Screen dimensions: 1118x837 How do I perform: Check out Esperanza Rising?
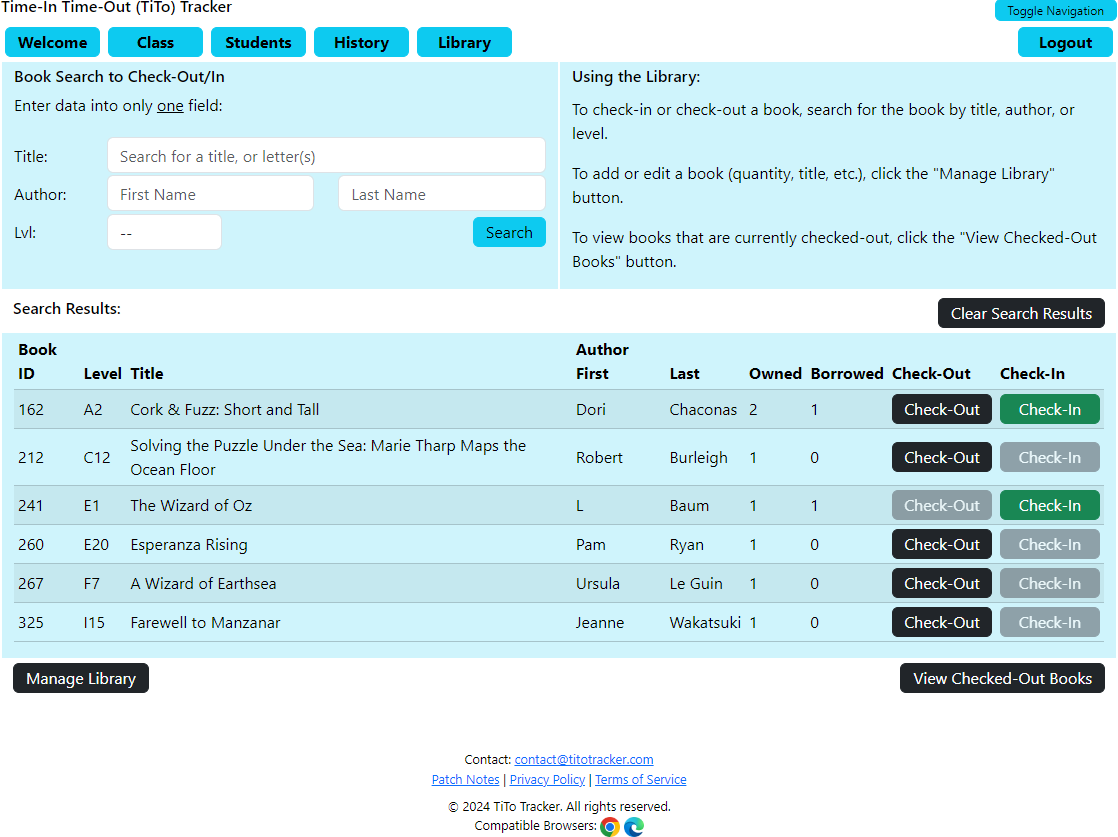(941, 544)
